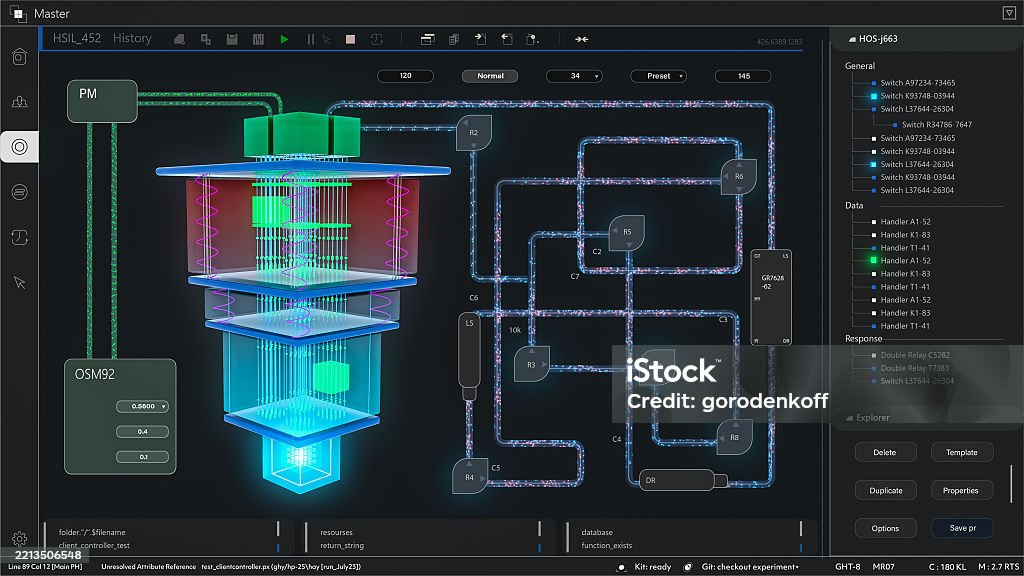Click the clipboard paste toolbar icon
Screen dimensions: 1024x576
click(533, 39)
